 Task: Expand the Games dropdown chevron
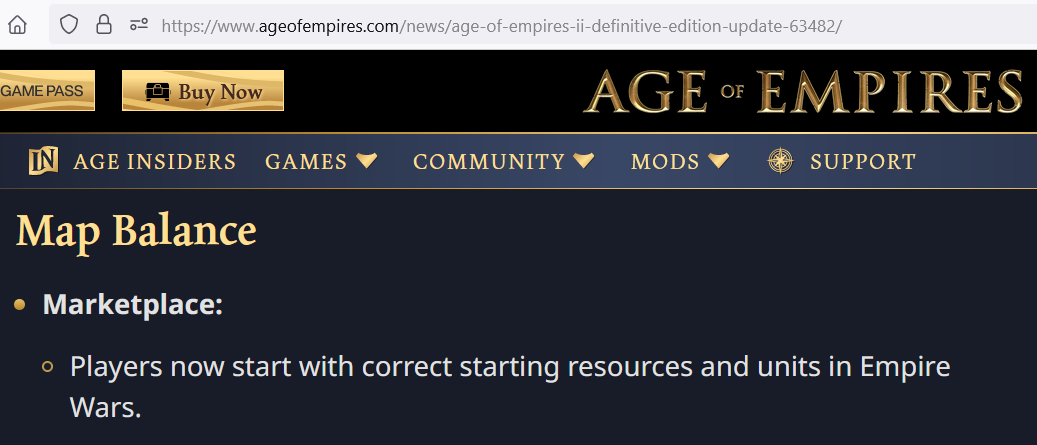[366, 160]
